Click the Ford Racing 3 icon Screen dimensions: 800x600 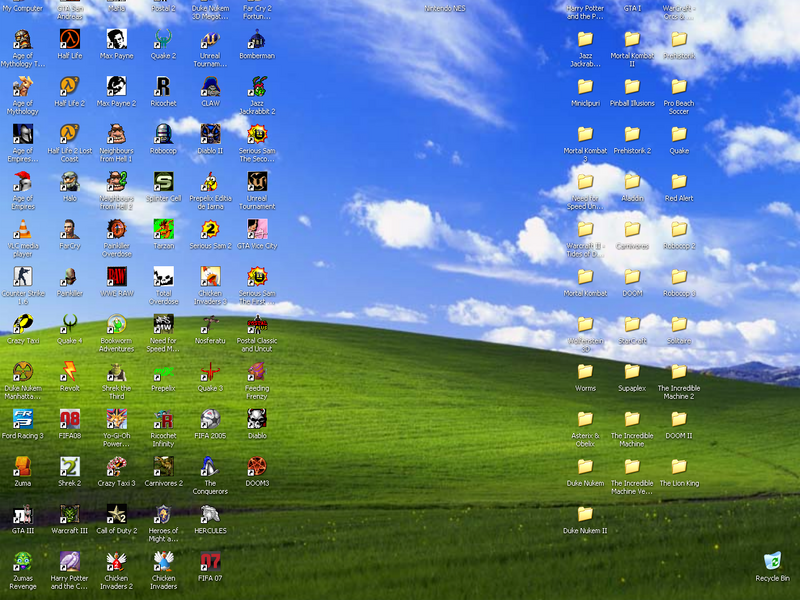click(22, 419)
